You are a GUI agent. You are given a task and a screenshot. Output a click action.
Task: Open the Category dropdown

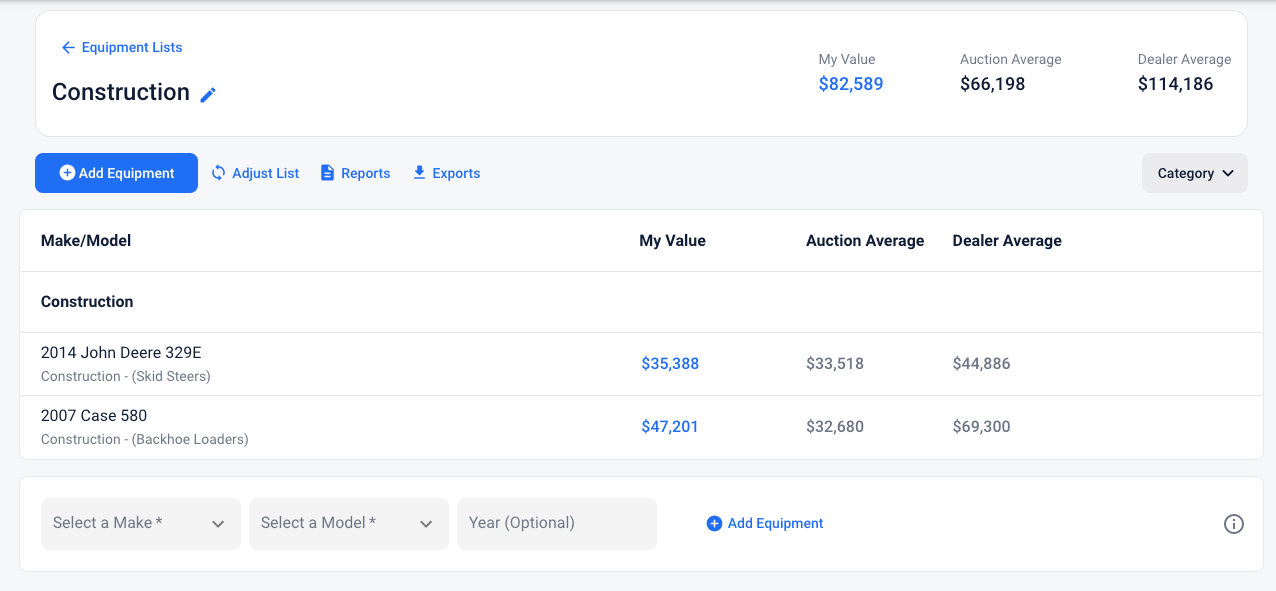click(x=1194, y=173)
